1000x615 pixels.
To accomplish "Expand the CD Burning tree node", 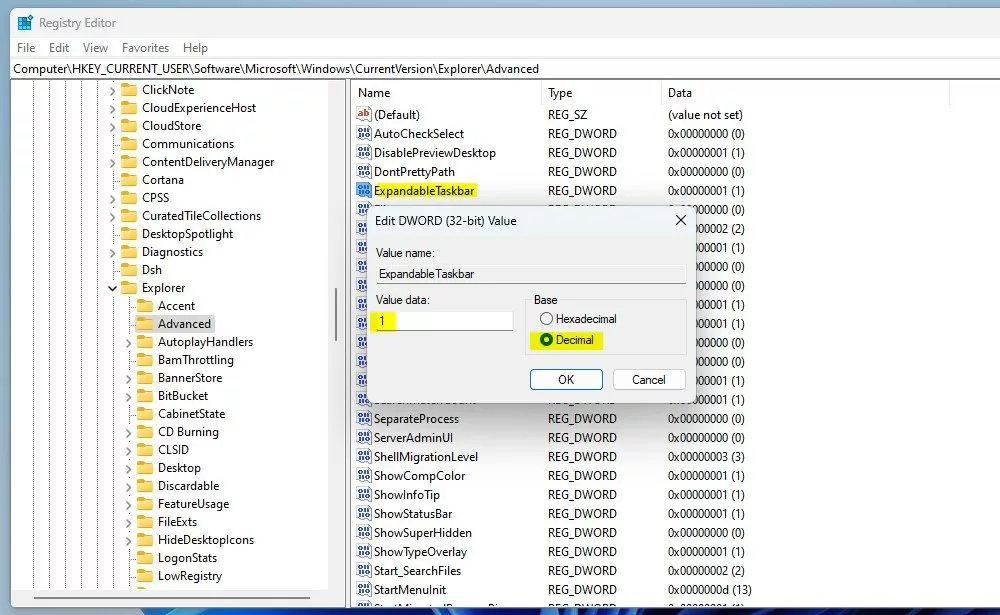I will (x=128, y=433).
